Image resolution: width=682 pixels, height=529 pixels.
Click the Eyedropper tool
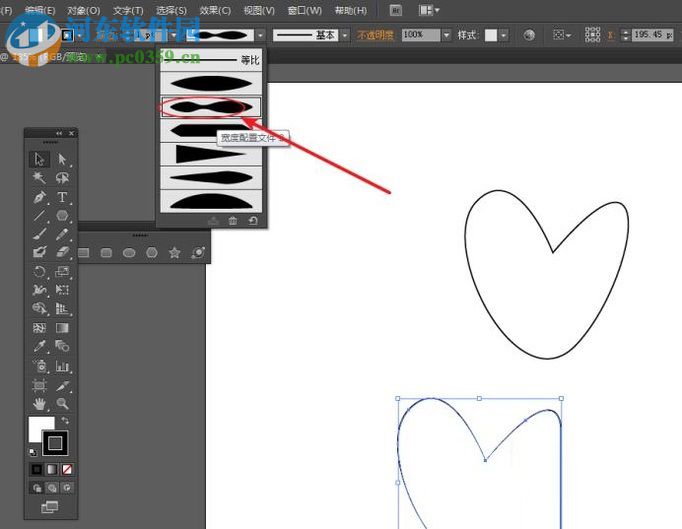tap(40, 346)
